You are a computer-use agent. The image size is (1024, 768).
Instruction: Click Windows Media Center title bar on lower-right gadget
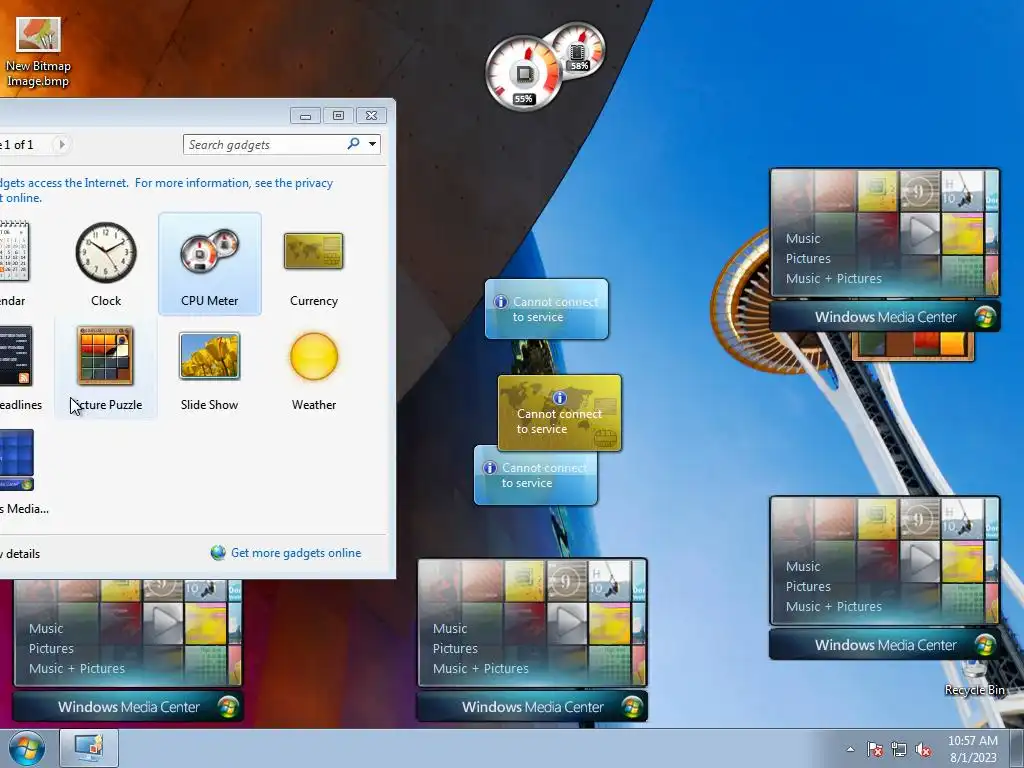tap(885, 645)
